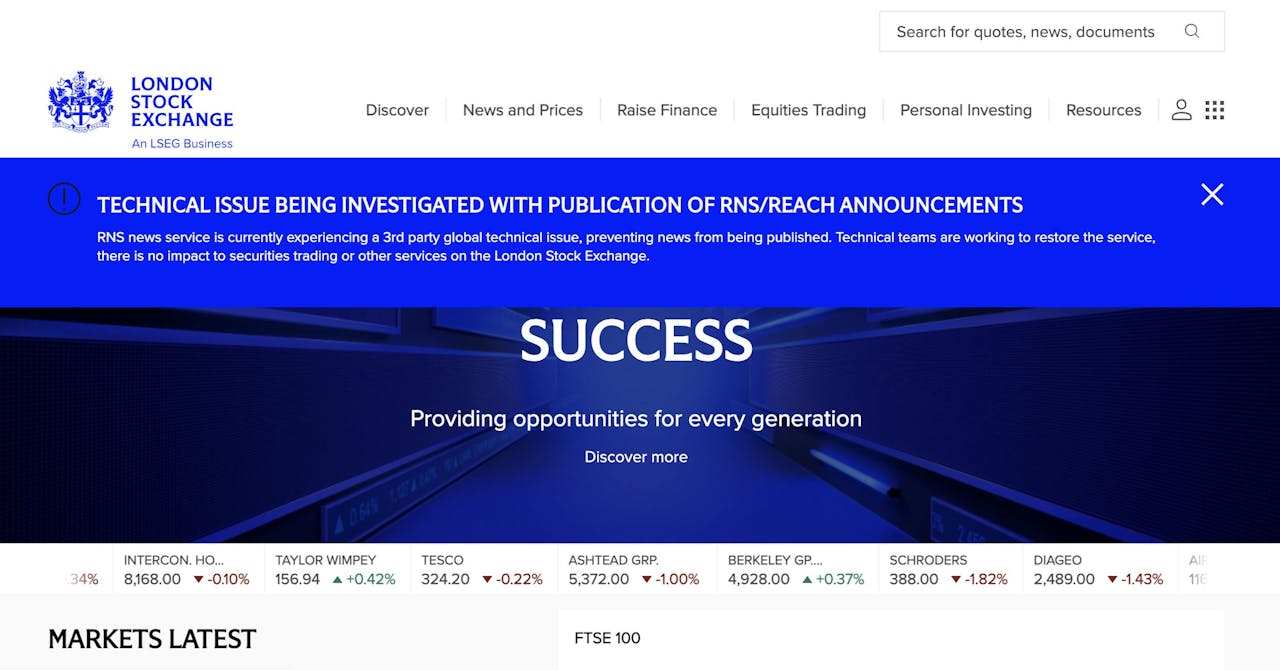Click the Discover more link
This screenshot has height=670, width=1280.
pyautogui.click(x=636, y=457)
